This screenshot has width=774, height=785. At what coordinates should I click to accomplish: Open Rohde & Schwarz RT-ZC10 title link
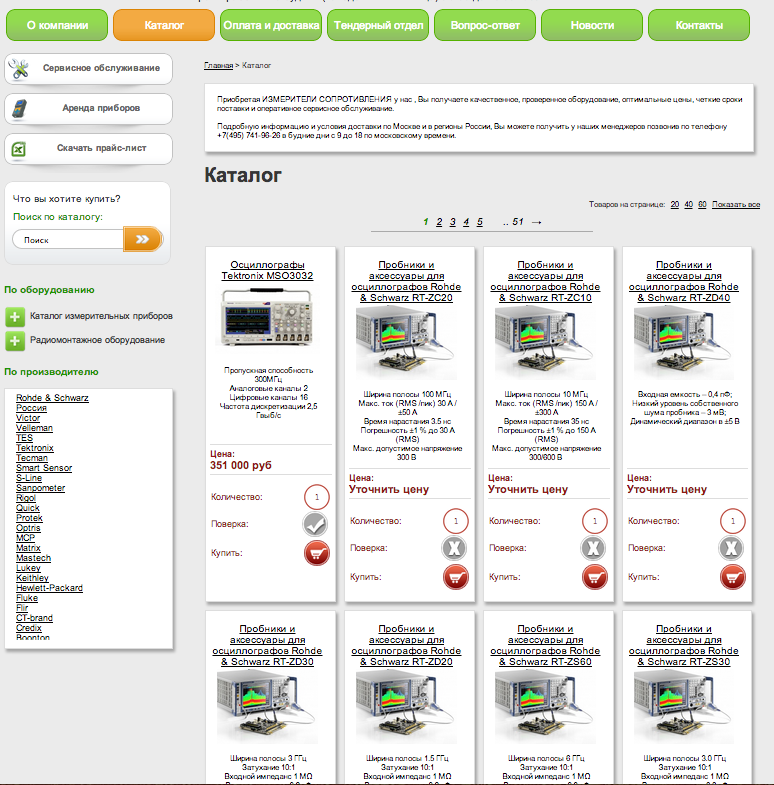tap(545, 281)
